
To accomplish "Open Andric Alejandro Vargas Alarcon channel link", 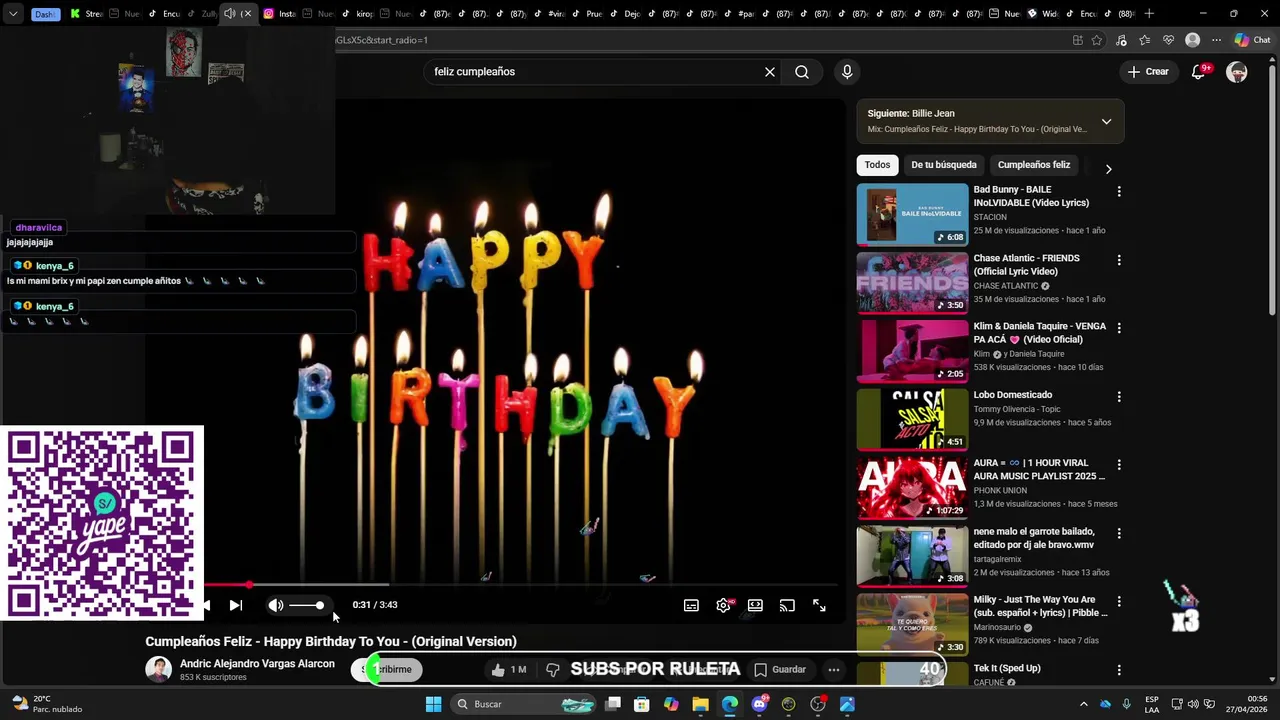I will pyautogui.click(x=257, y=664).
